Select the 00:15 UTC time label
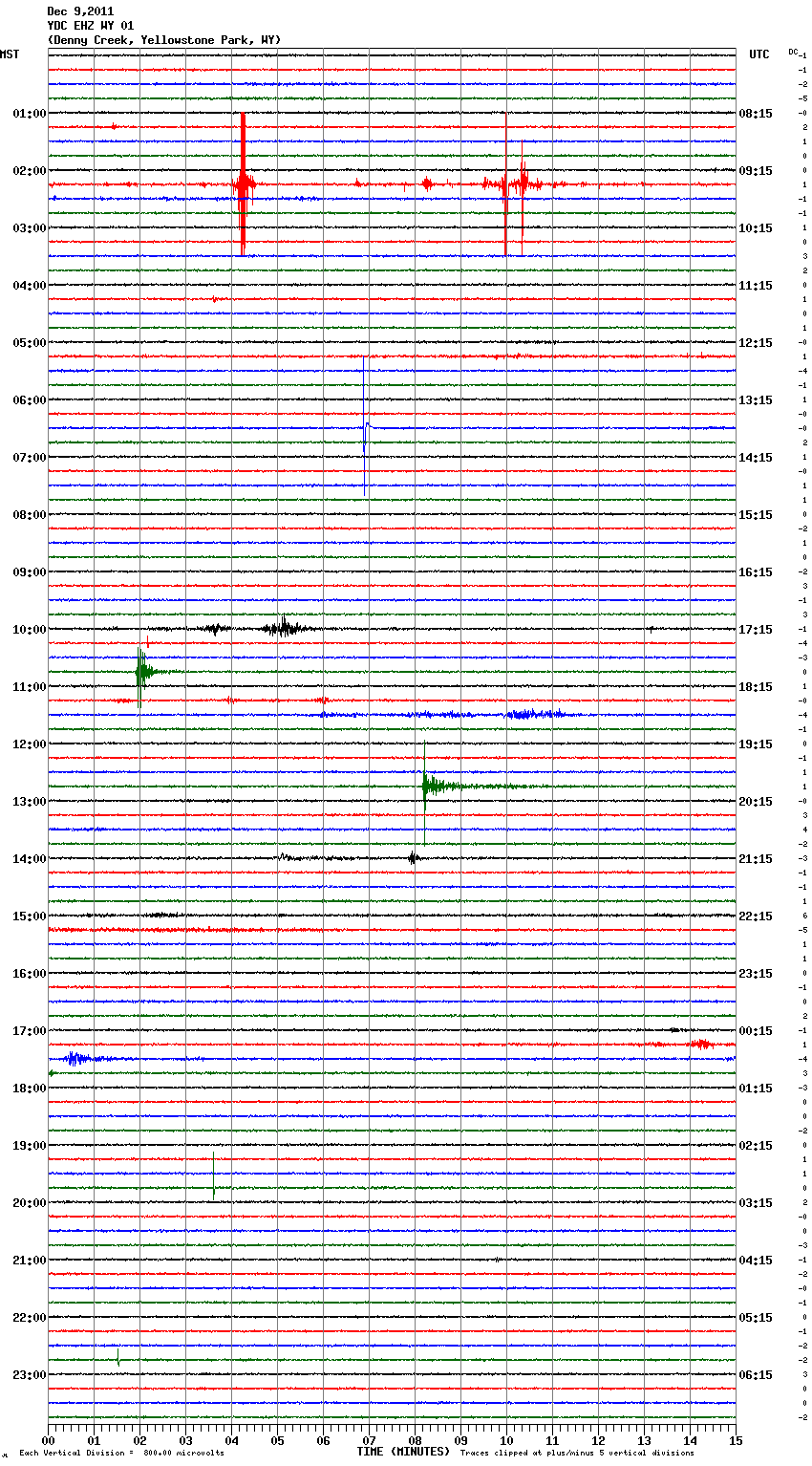 coord(756,1031)
